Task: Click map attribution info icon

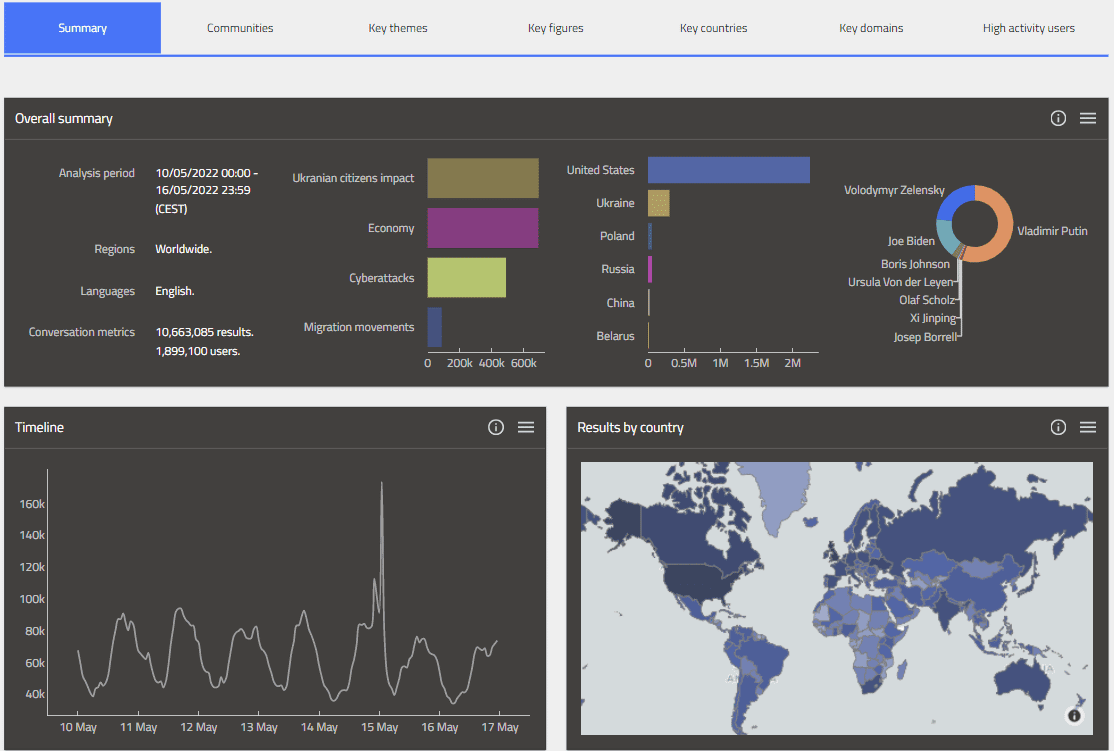Action: tap(1074, 715)
